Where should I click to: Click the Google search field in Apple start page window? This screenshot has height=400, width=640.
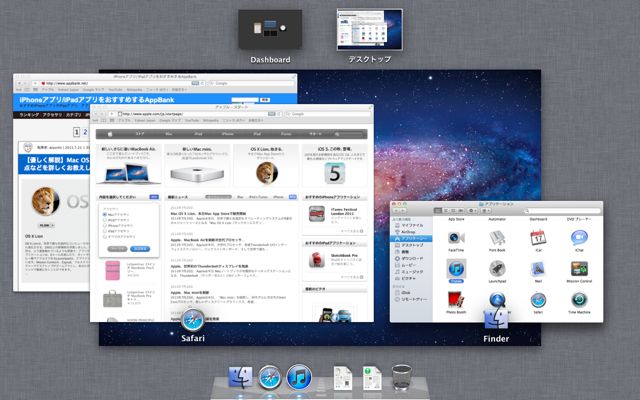click(x=328, y=114)
